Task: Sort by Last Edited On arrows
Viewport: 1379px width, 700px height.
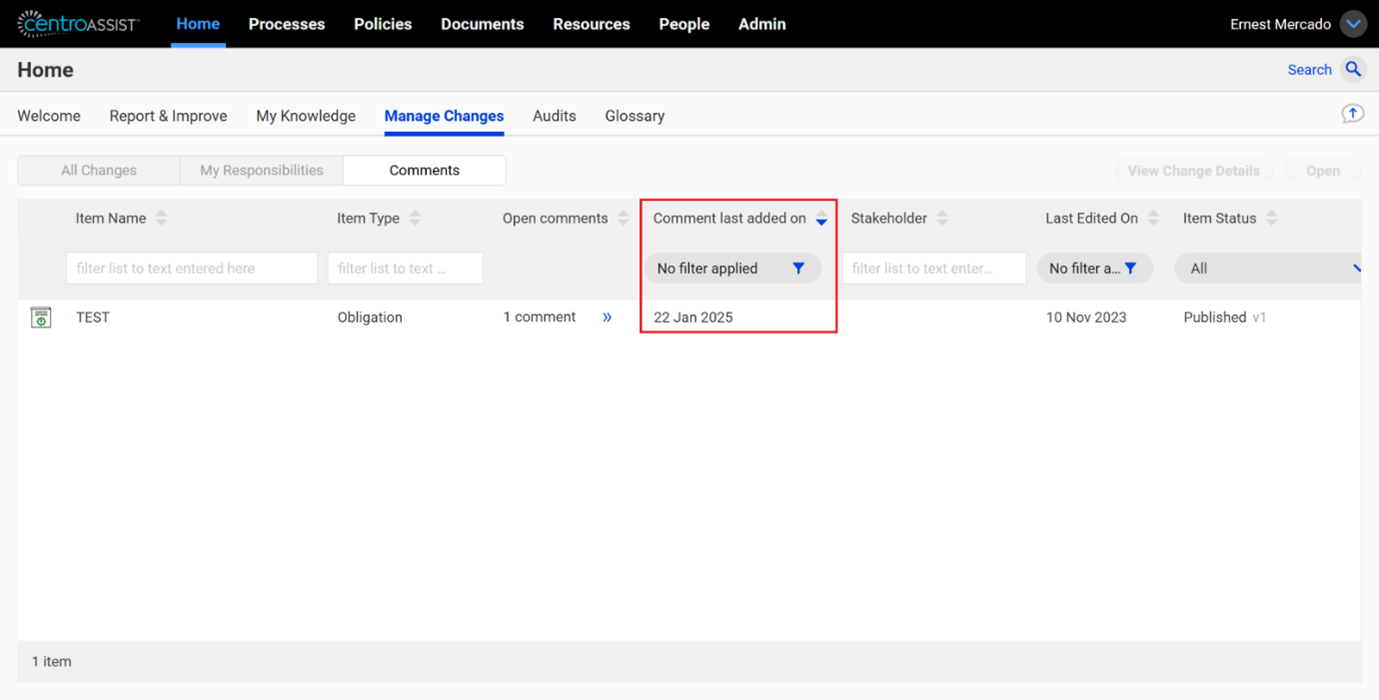Action: (x=1153, y=218)
